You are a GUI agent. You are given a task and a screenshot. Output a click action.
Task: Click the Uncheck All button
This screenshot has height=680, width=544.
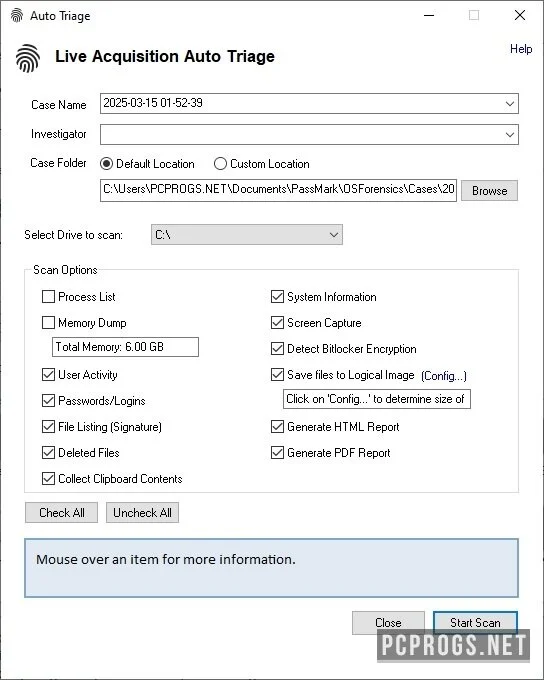[x=142, y=513]
